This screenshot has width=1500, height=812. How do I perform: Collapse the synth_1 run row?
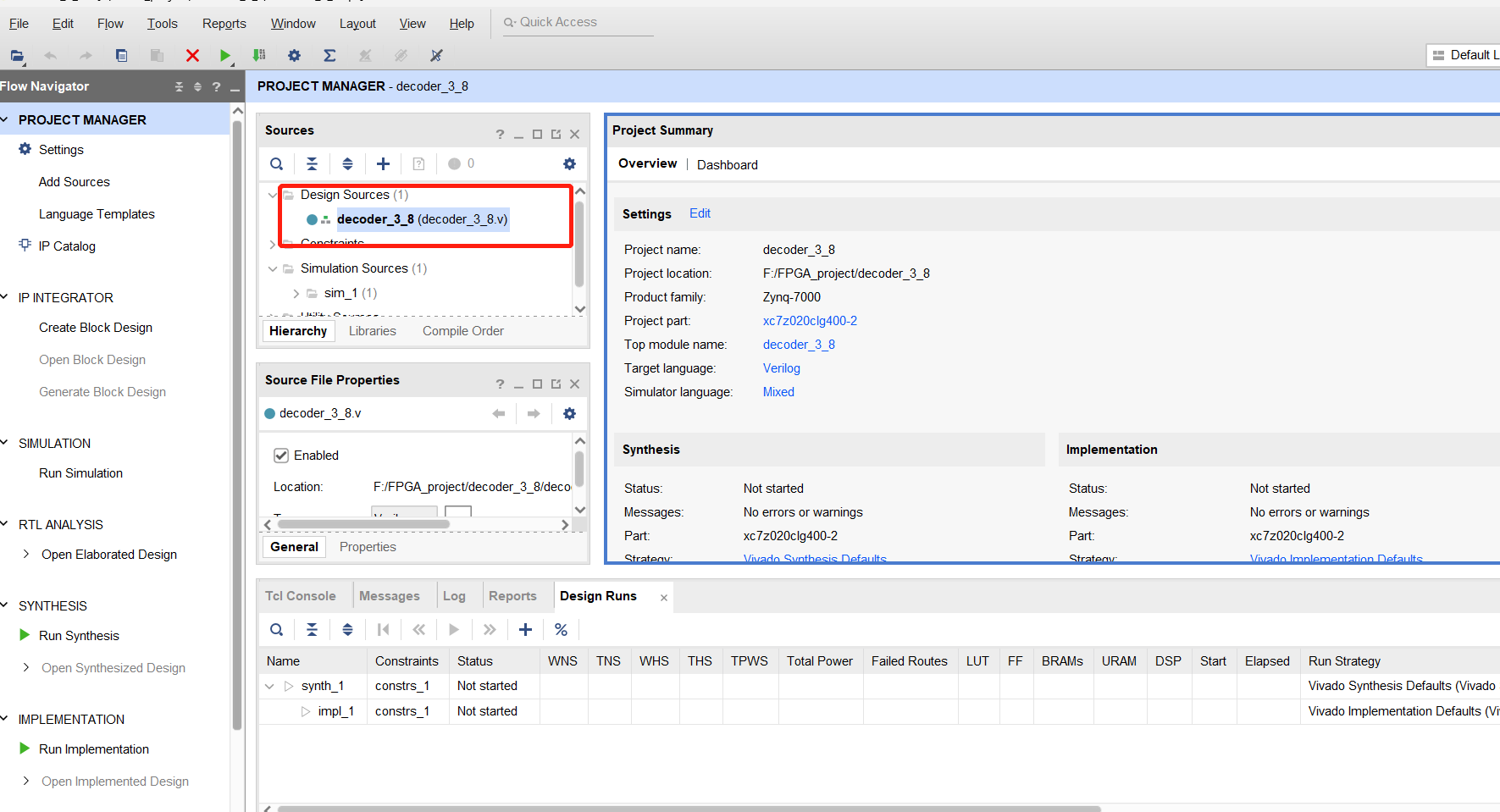[x=269, y=687]
